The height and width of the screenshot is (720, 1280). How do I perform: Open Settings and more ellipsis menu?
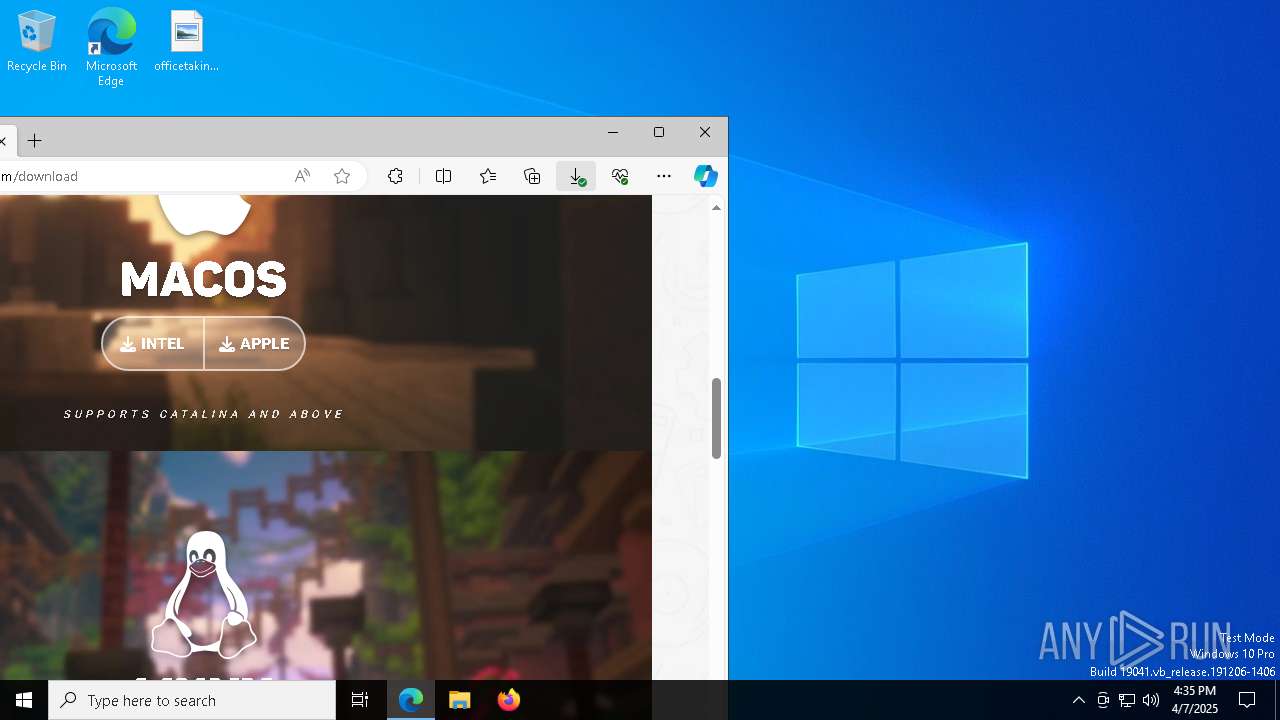(664, 176)
